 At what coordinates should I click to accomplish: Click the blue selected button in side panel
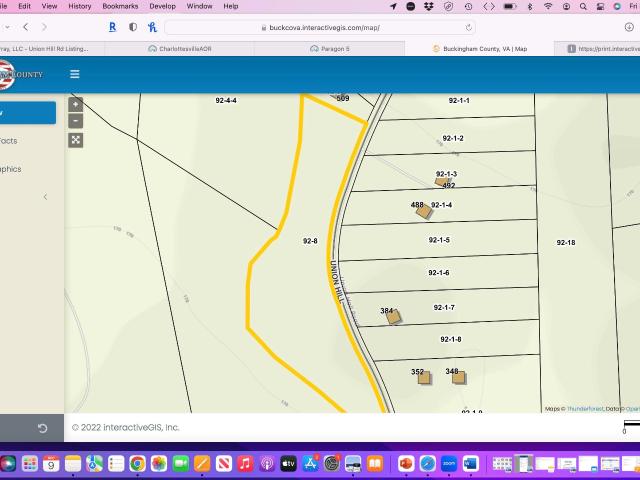pos(28,113)
